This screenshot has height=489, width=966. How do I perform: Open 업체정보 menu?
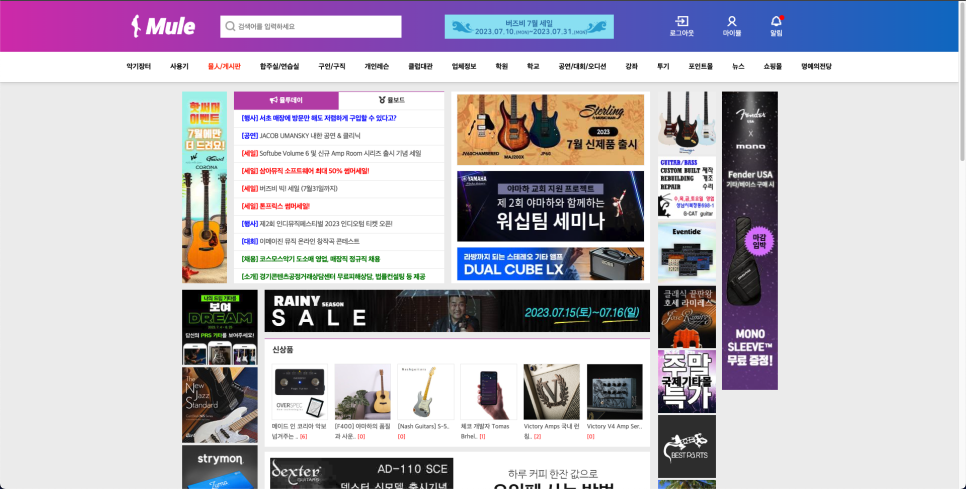464,67
